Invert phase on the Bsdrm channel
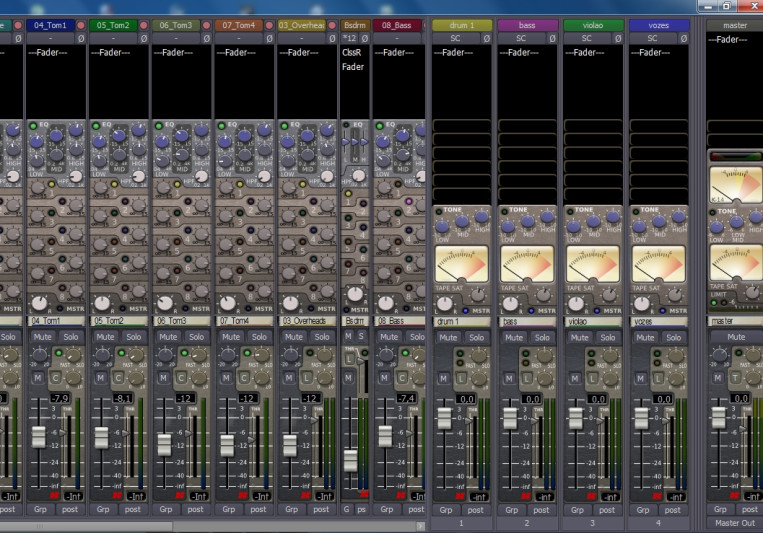763x533 pixels. tap(364, 38)
